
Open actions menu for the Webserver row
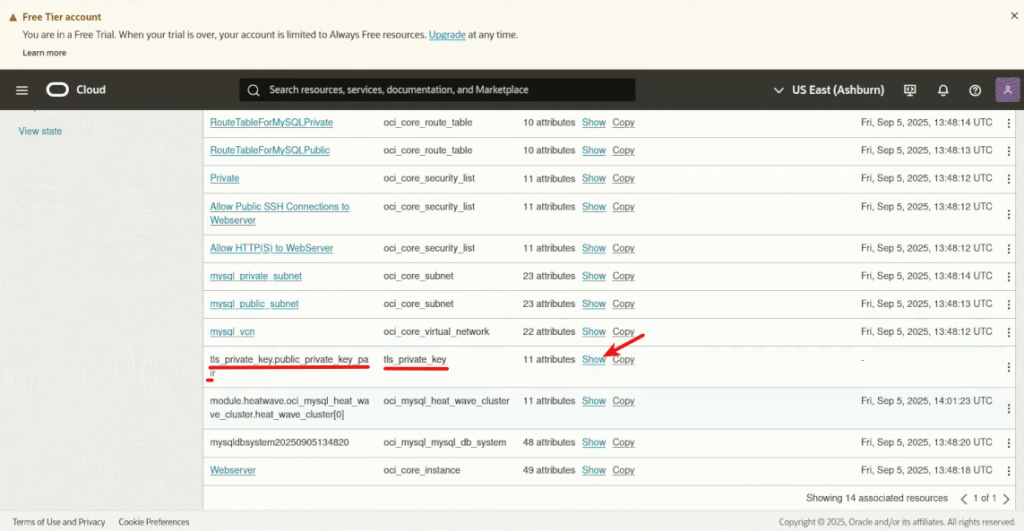tap(1008, 470)
